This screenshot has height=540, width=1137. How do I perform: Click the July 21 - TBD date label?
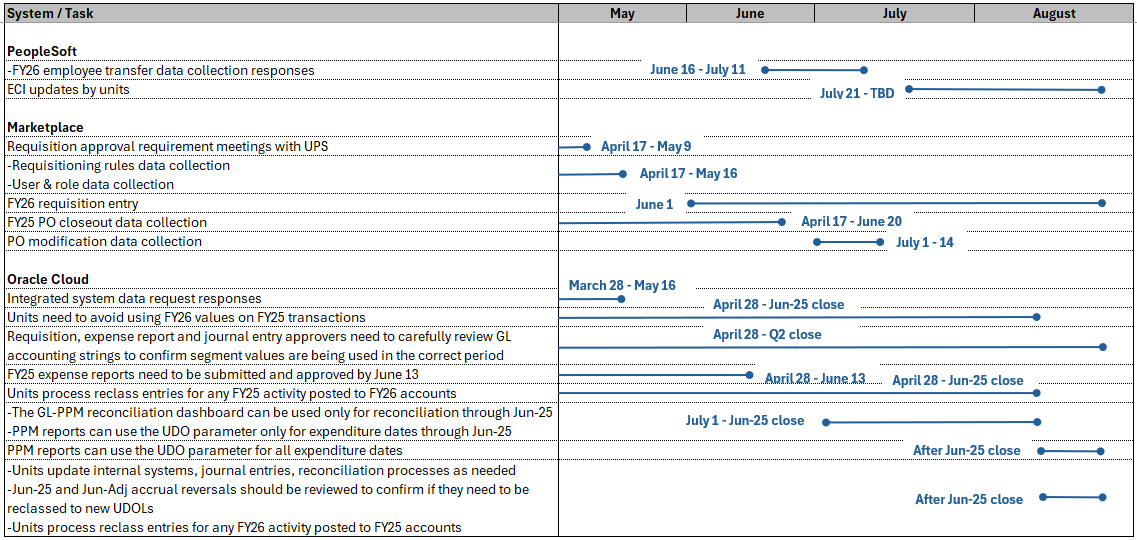(x=857, y=93)
